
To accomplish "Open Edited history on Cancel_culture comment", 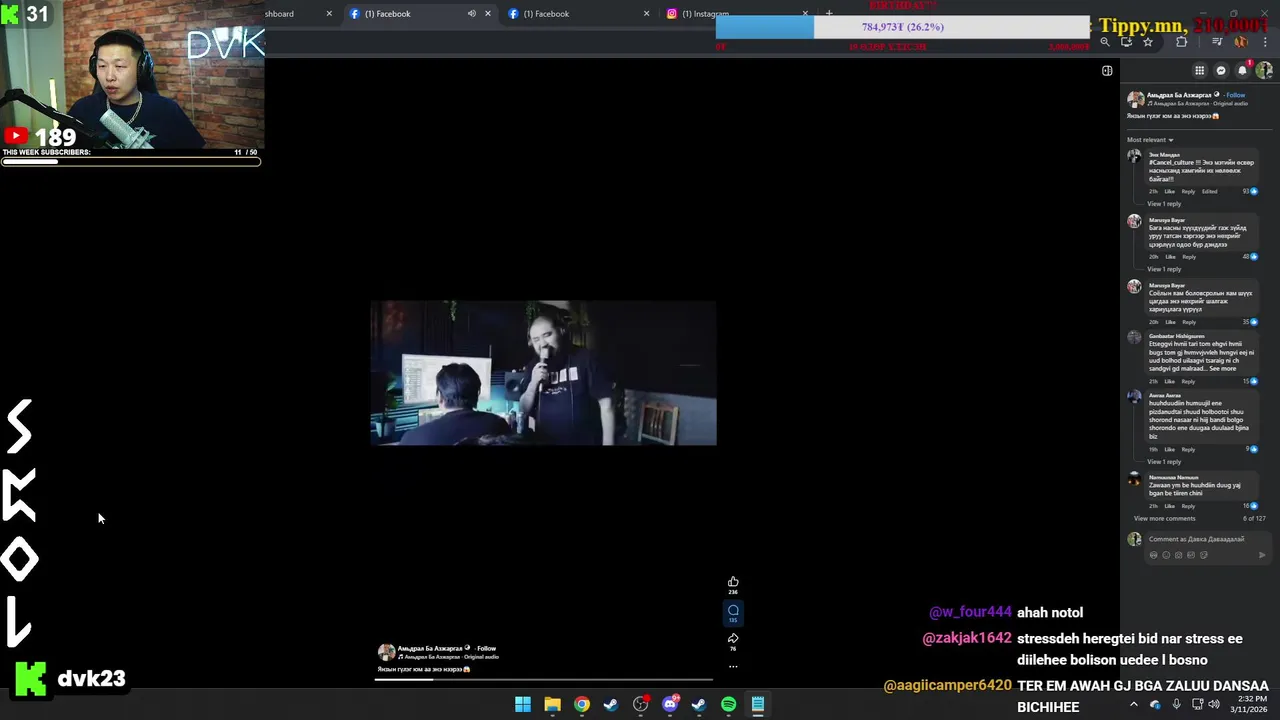I will tap(1209, 191).
